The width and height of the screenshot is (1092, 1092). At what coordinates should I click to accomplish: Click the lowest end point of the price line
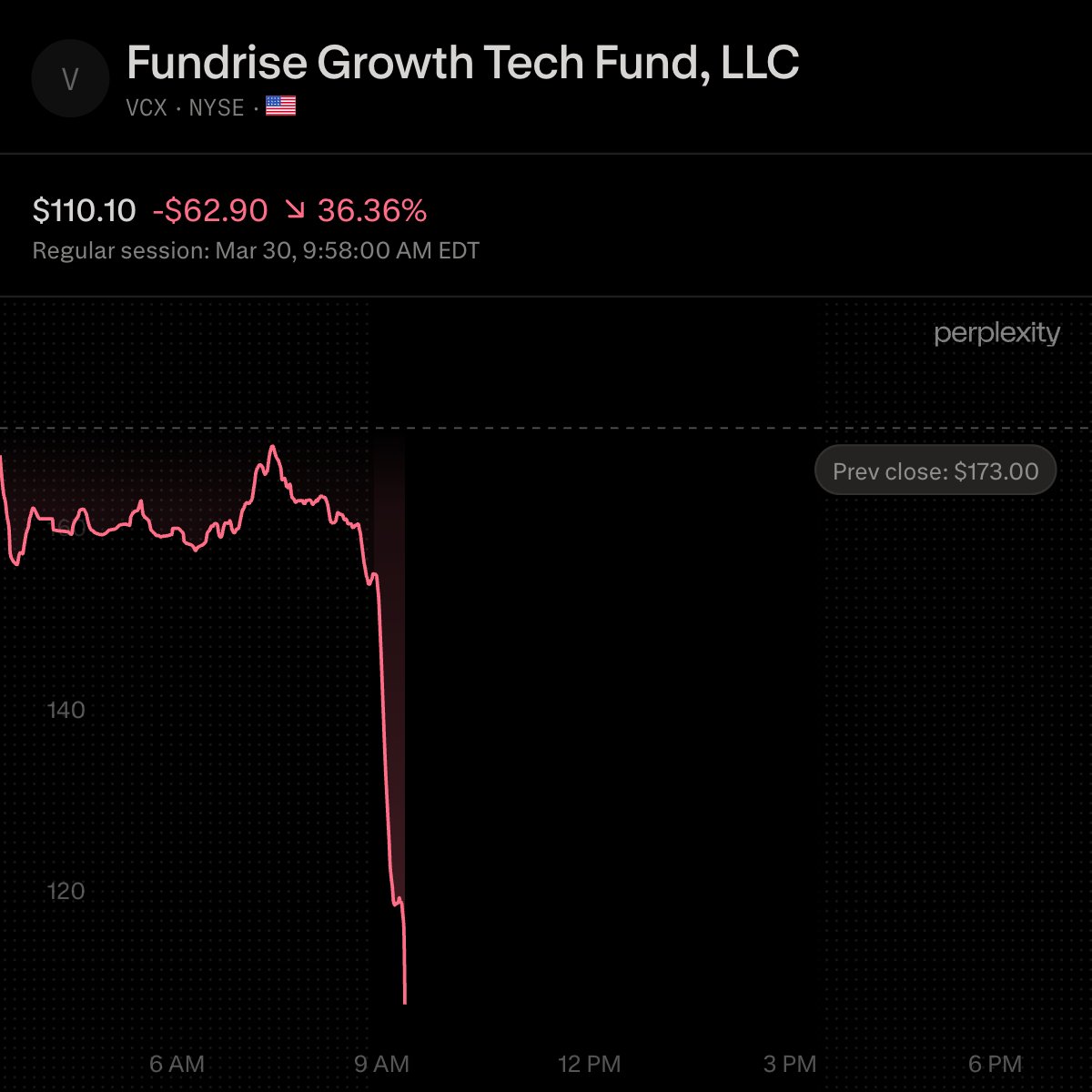tap(405, 1002)
